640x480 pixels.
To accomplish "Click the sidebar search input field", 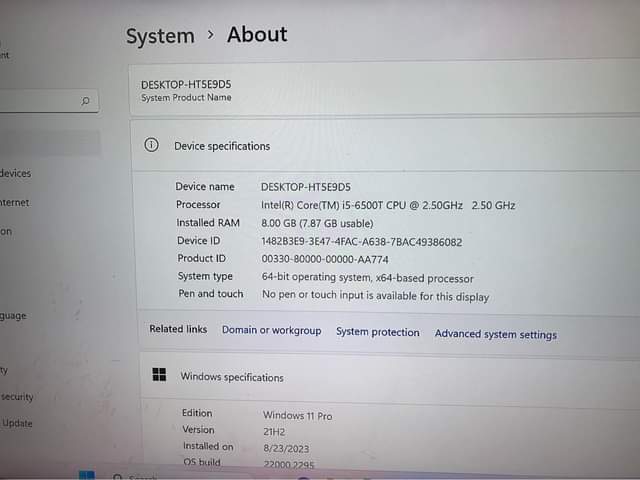I will 48,100.
